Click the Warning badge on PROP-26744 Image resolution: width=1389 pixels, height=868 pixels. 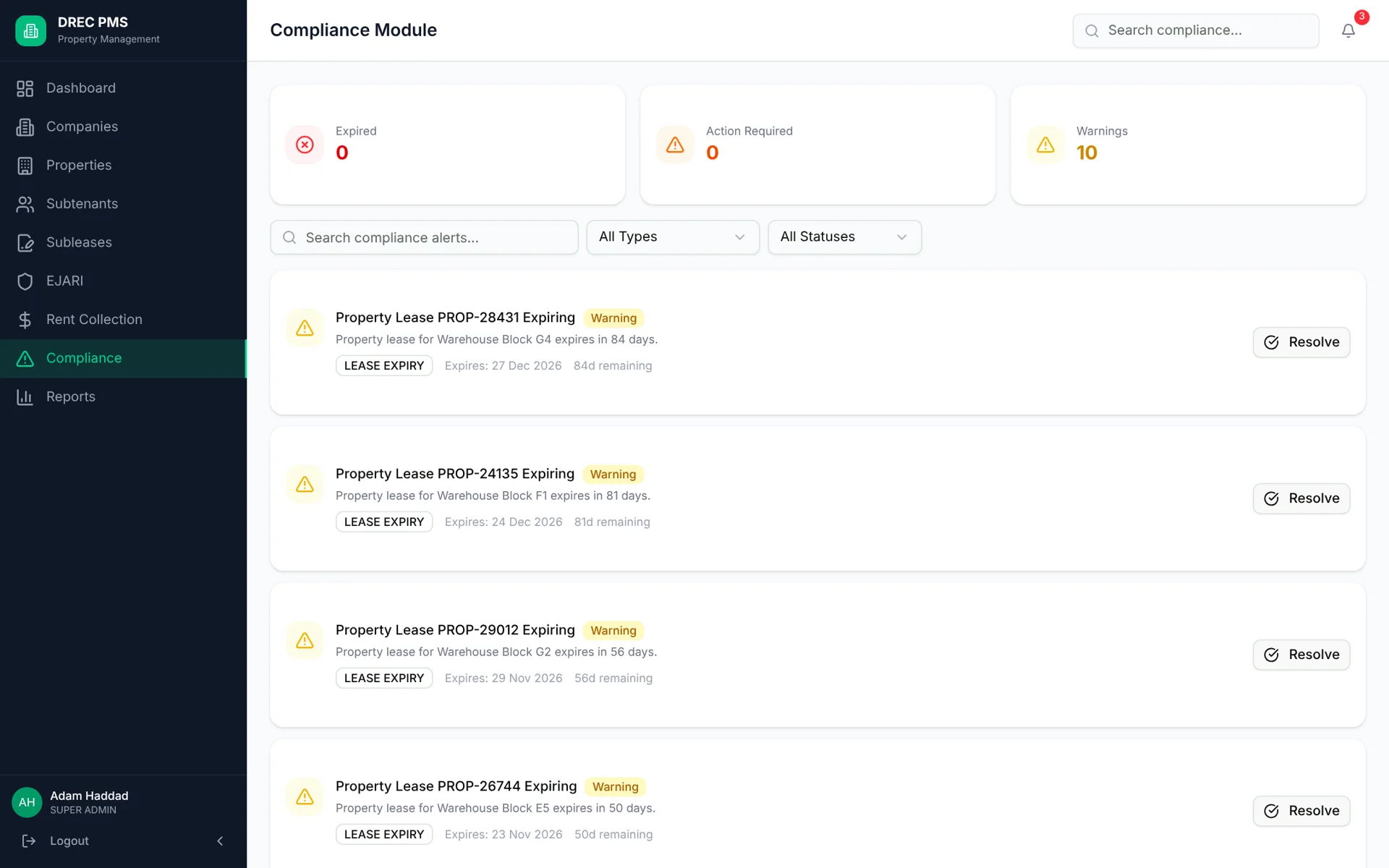(616, 787)
